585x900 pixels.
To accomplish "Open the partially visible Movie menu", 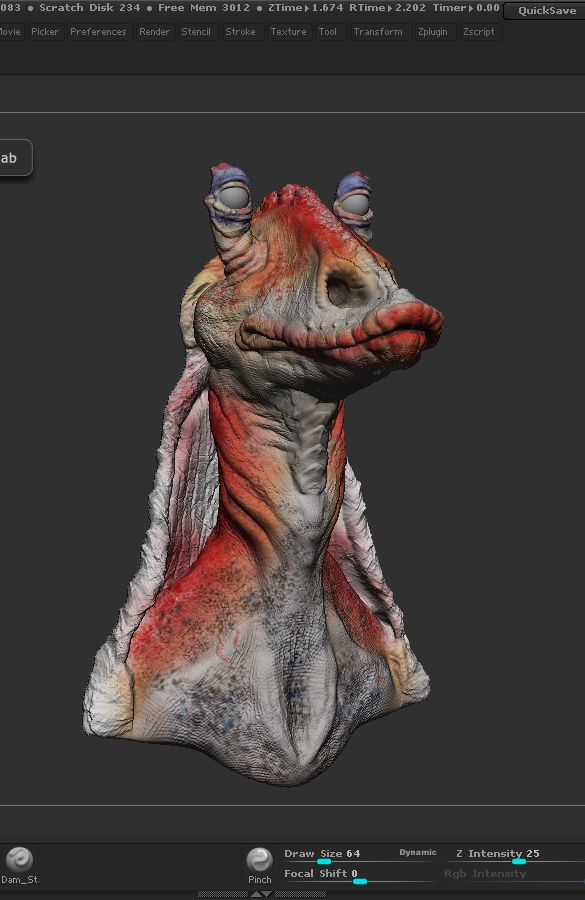I will [10, 32].
